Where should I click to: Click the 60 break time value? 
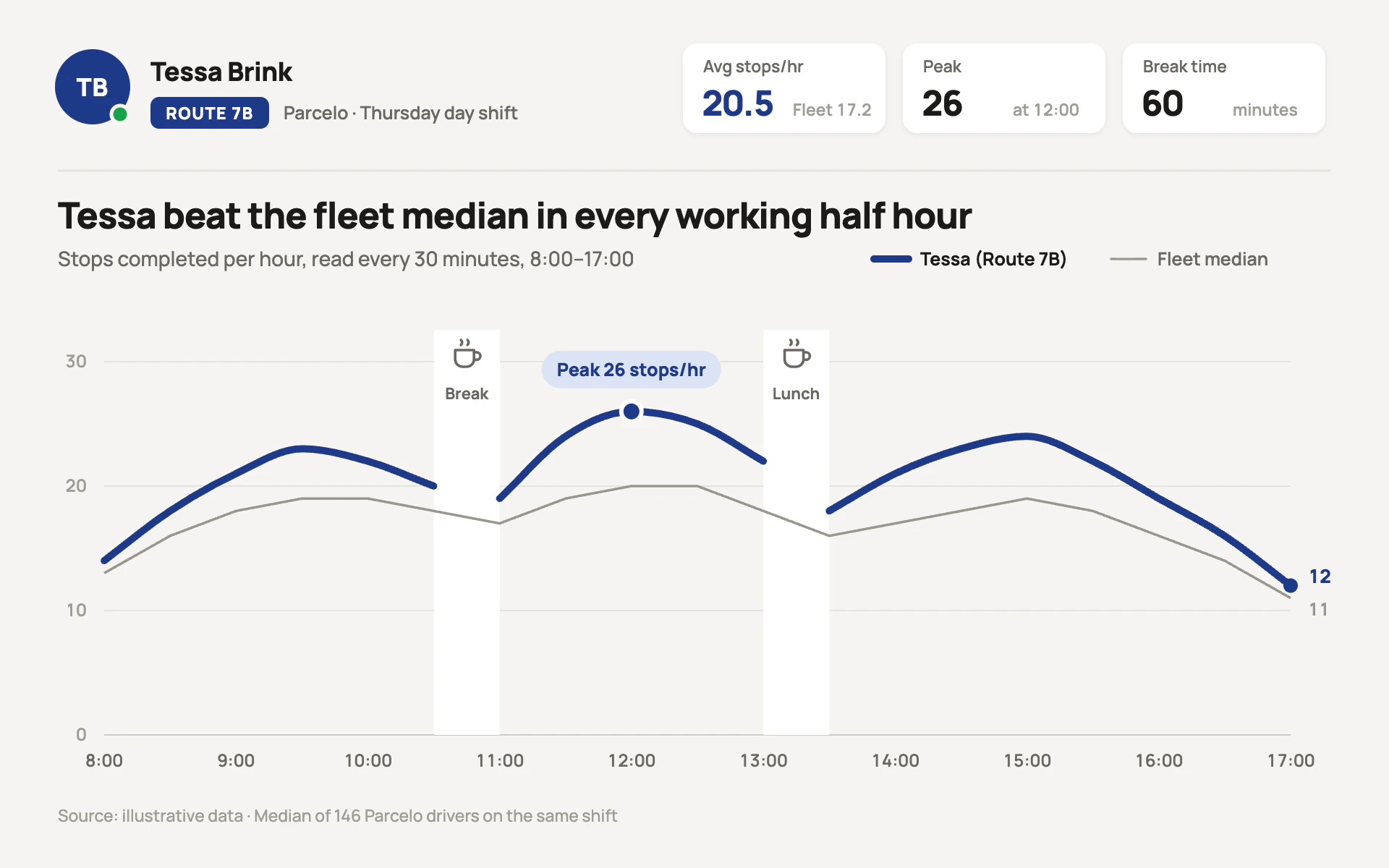(1163, 103)
